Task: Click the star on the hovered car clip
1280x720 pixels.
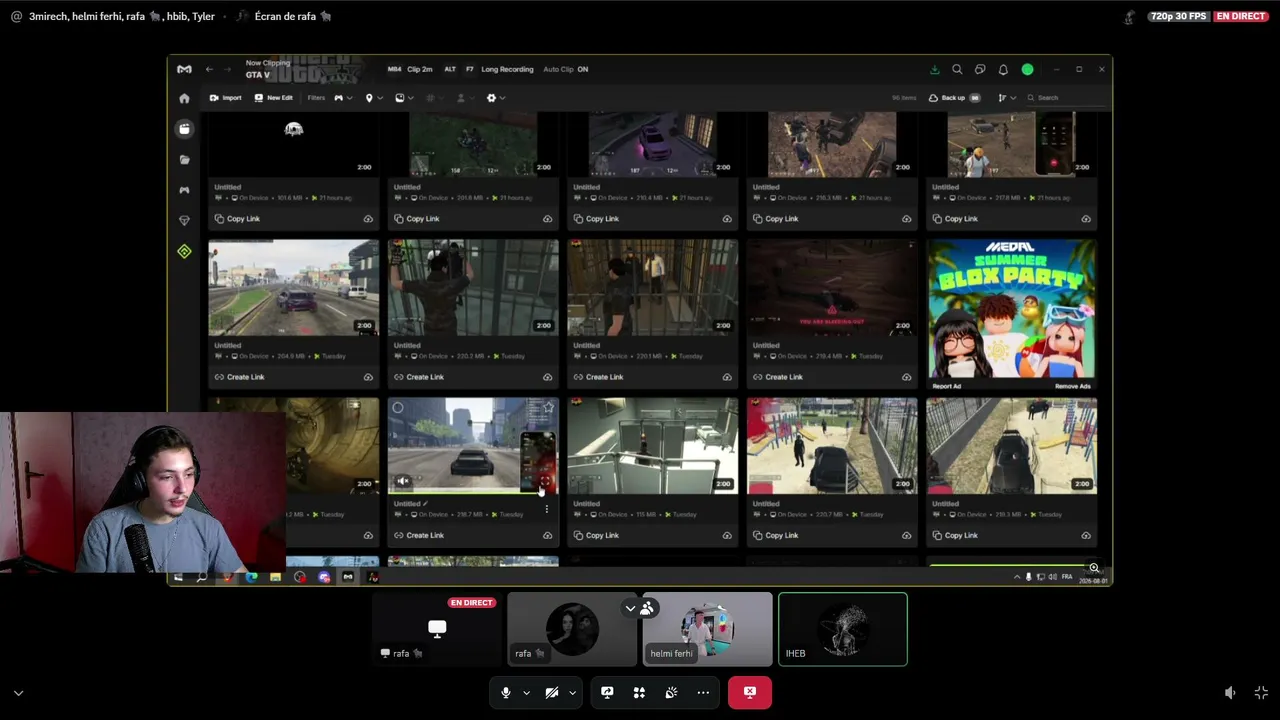Action: [x=548, y=408]
